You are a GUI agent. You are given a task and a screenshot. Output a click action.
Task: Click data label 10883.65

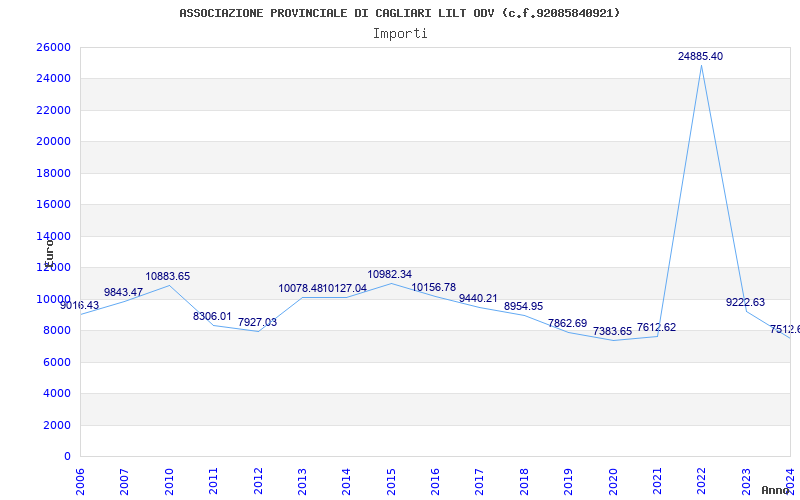(167, 277)
